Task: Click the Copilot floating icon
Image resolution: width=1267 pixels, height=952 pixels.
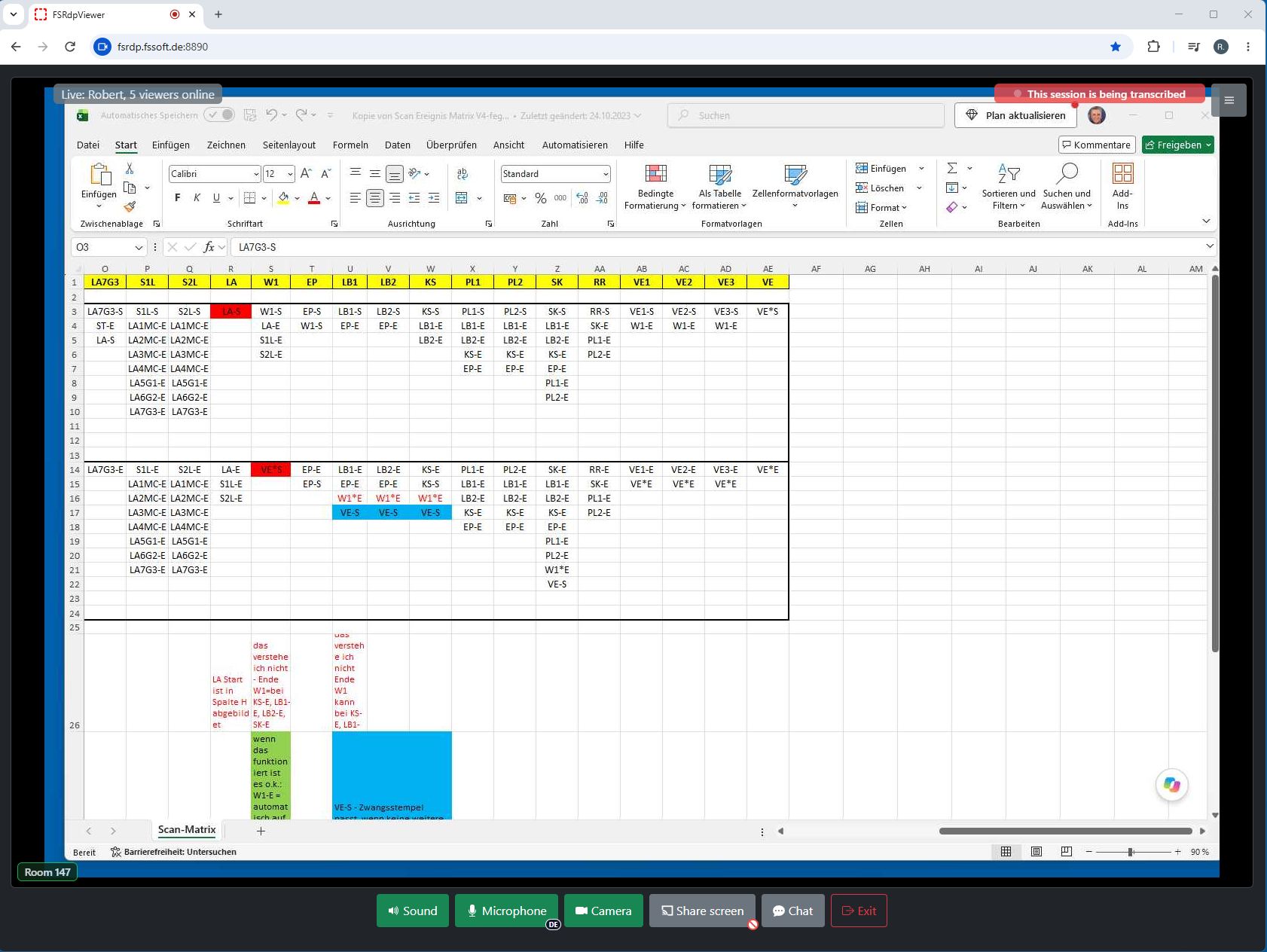Action: pyautogui.click(x=1172, y=785)
